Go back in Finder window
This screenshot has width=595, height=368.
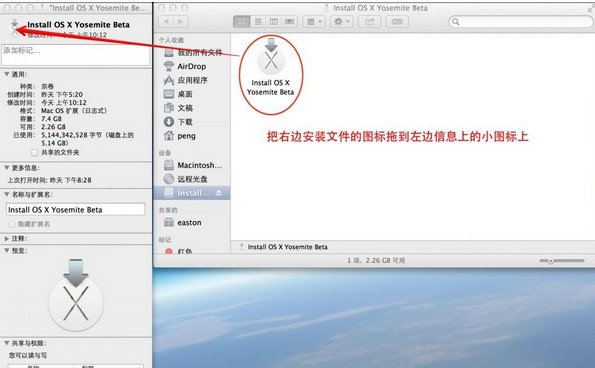166,22
